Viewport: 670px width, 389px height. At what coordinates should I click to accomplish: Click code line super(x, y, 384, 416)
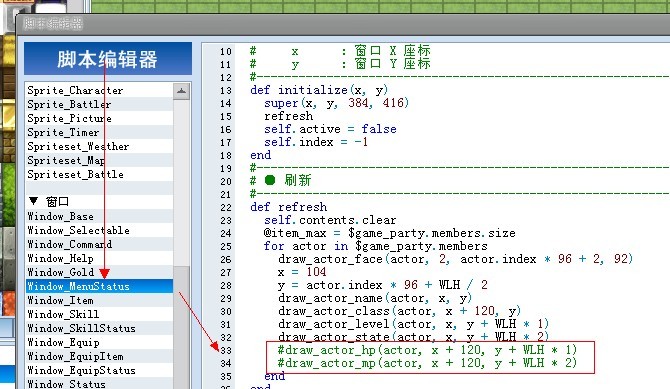[336, 103]
